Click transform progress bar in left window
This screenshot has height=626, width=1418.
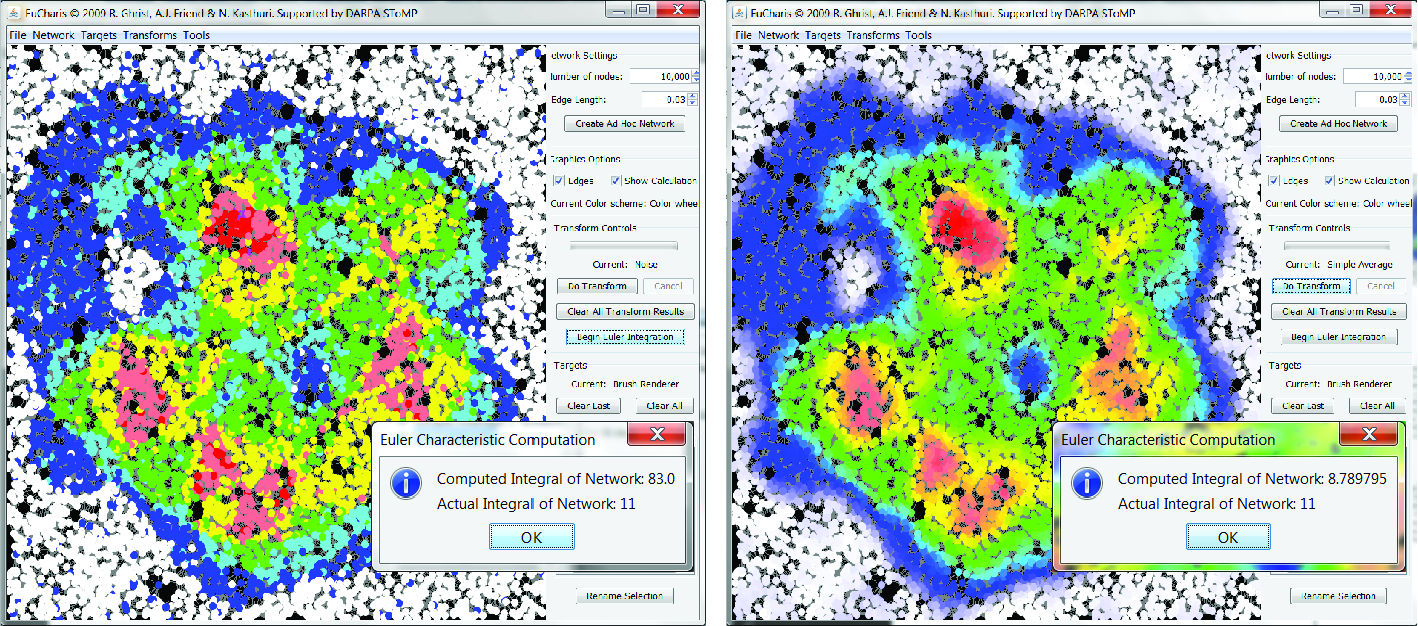pos(623,244)
